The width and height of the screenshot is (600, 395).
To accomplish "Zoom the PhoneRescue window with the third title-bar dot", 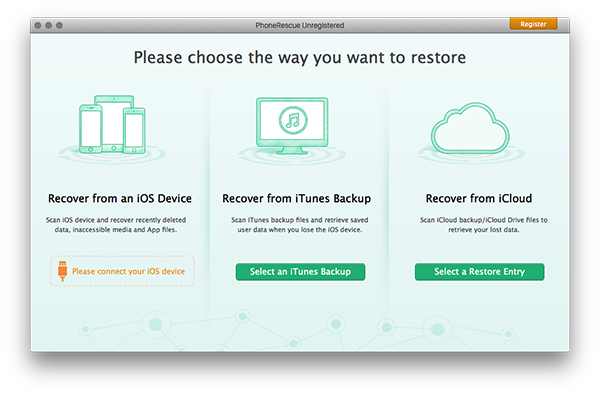I will click(59, 25).
